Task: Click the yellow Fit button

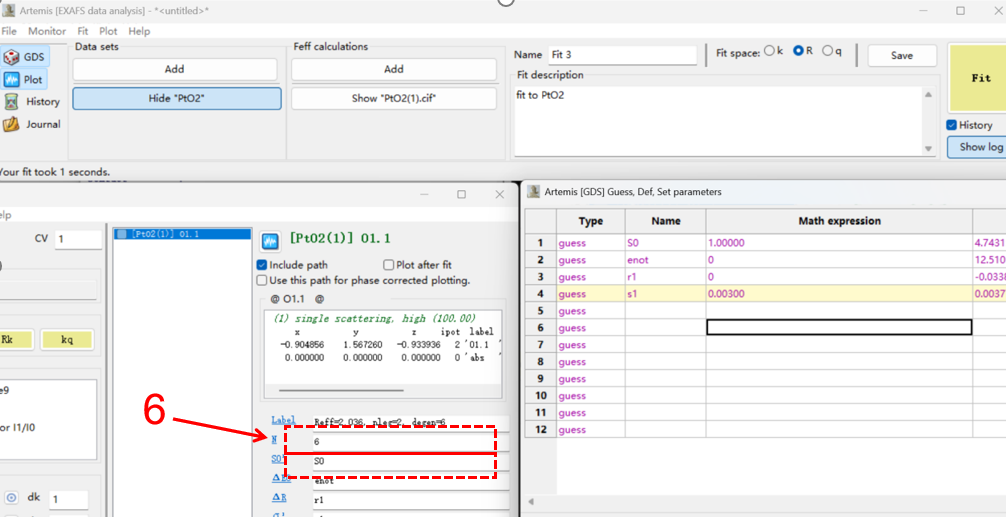Action: (x=977, y=78)
